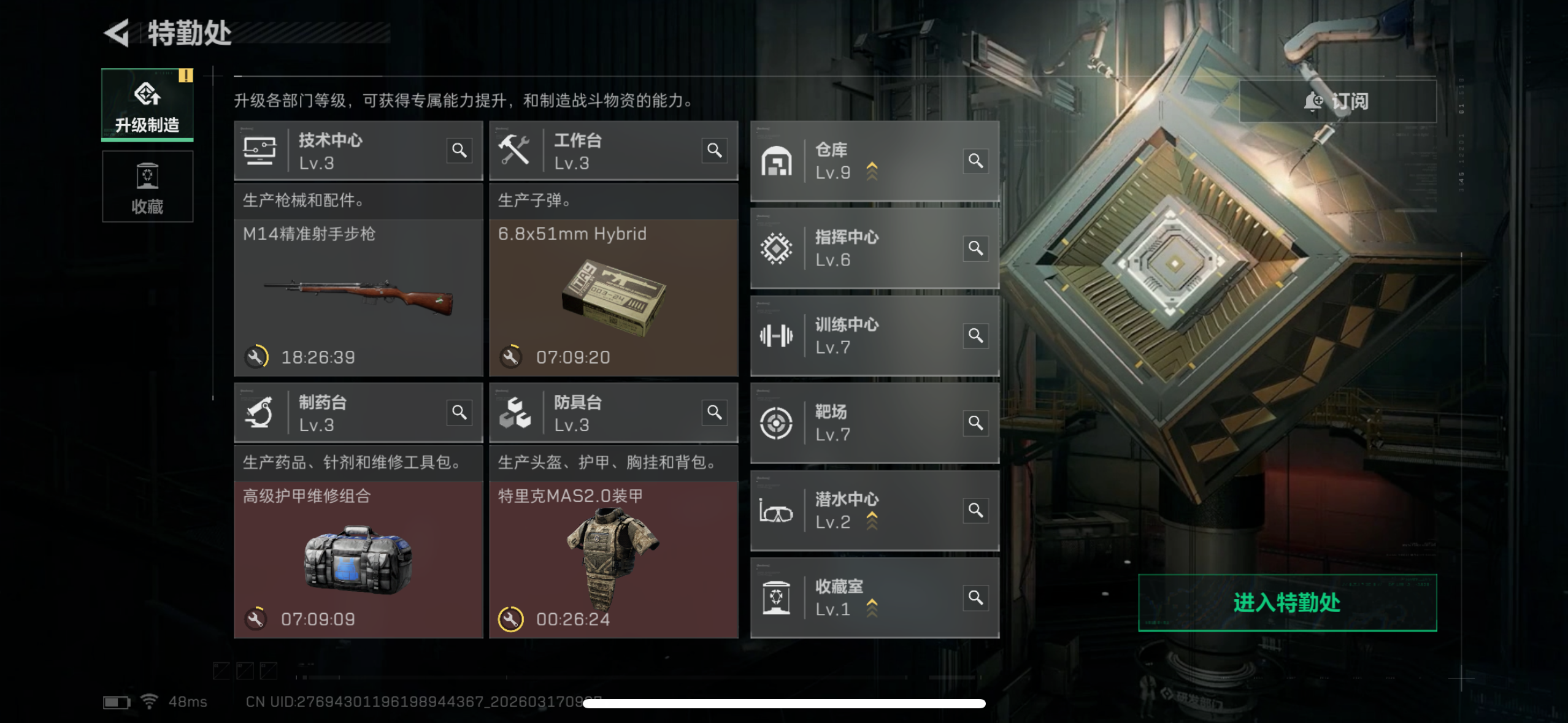Inspect 靶场 with its magnifier icon
Viewport: 1568px width, 723px height.
pos(976,423)
